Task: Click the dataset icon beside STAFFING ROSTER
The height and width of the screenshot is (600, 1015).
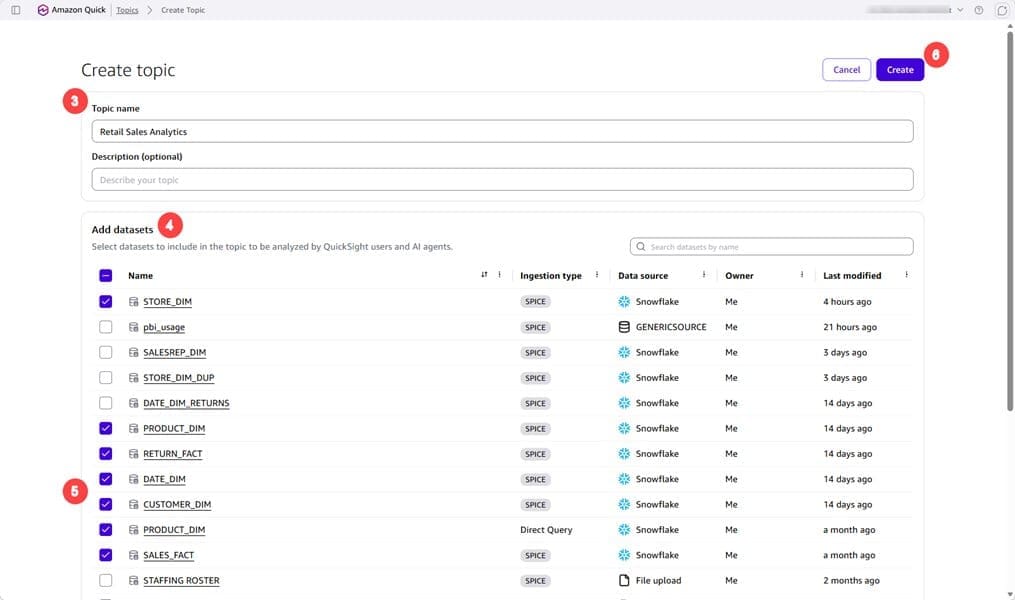Action: click(x=133, y=580)
